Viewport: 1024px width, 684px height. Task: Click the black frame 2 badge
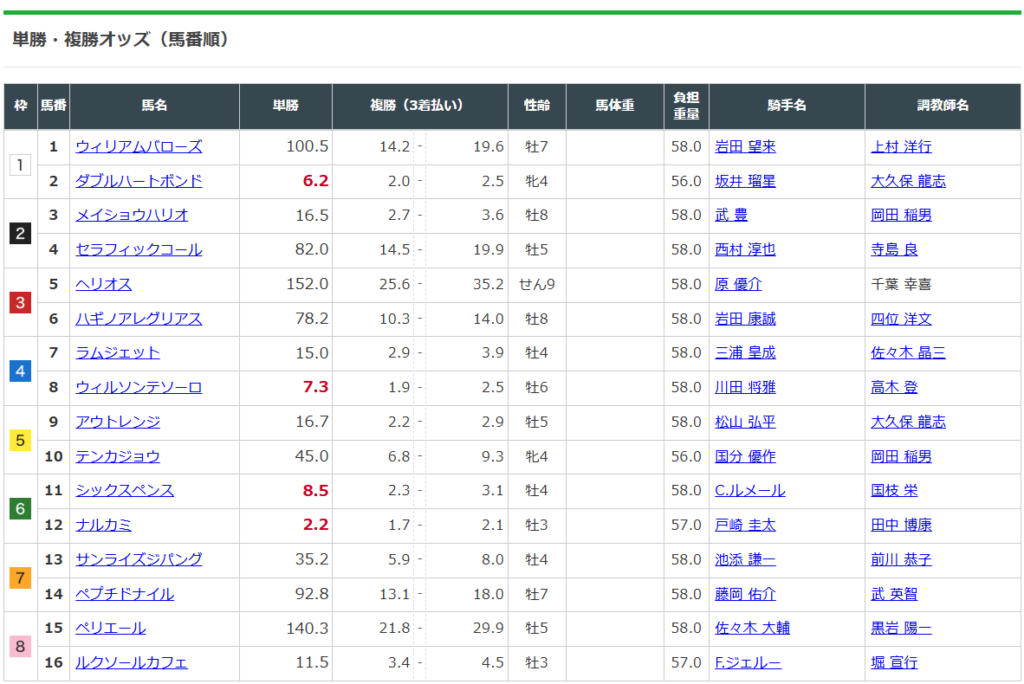[x=21, y=233]
